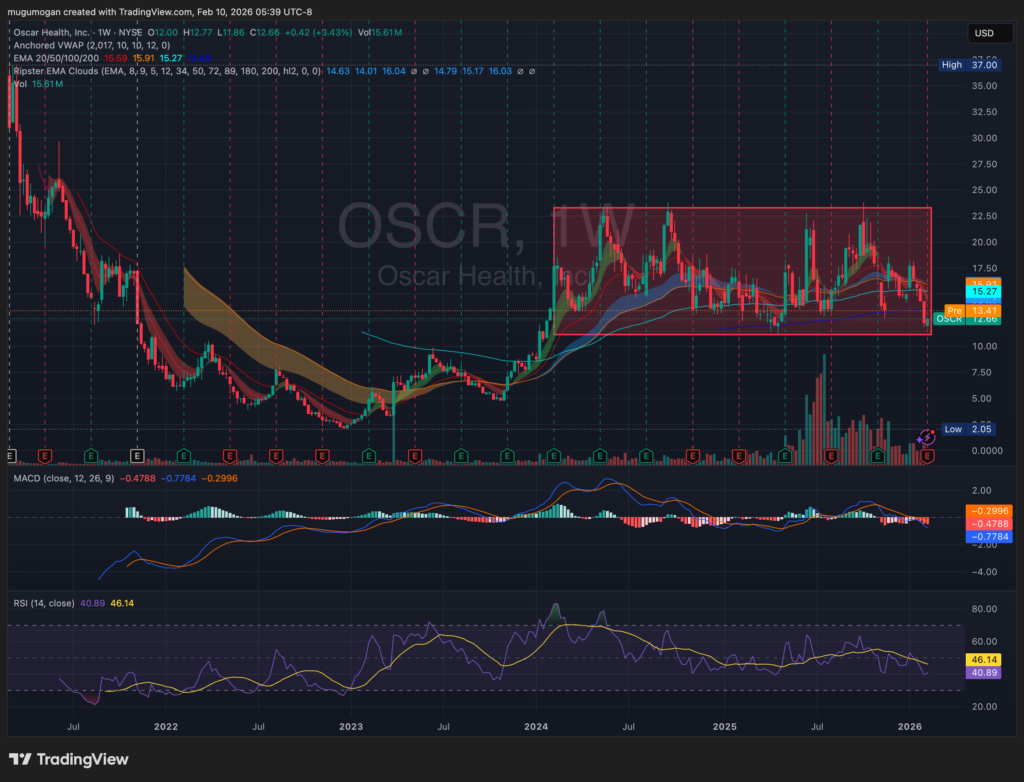
Task: Click the Low 2.05 price label
Action: 965,429
